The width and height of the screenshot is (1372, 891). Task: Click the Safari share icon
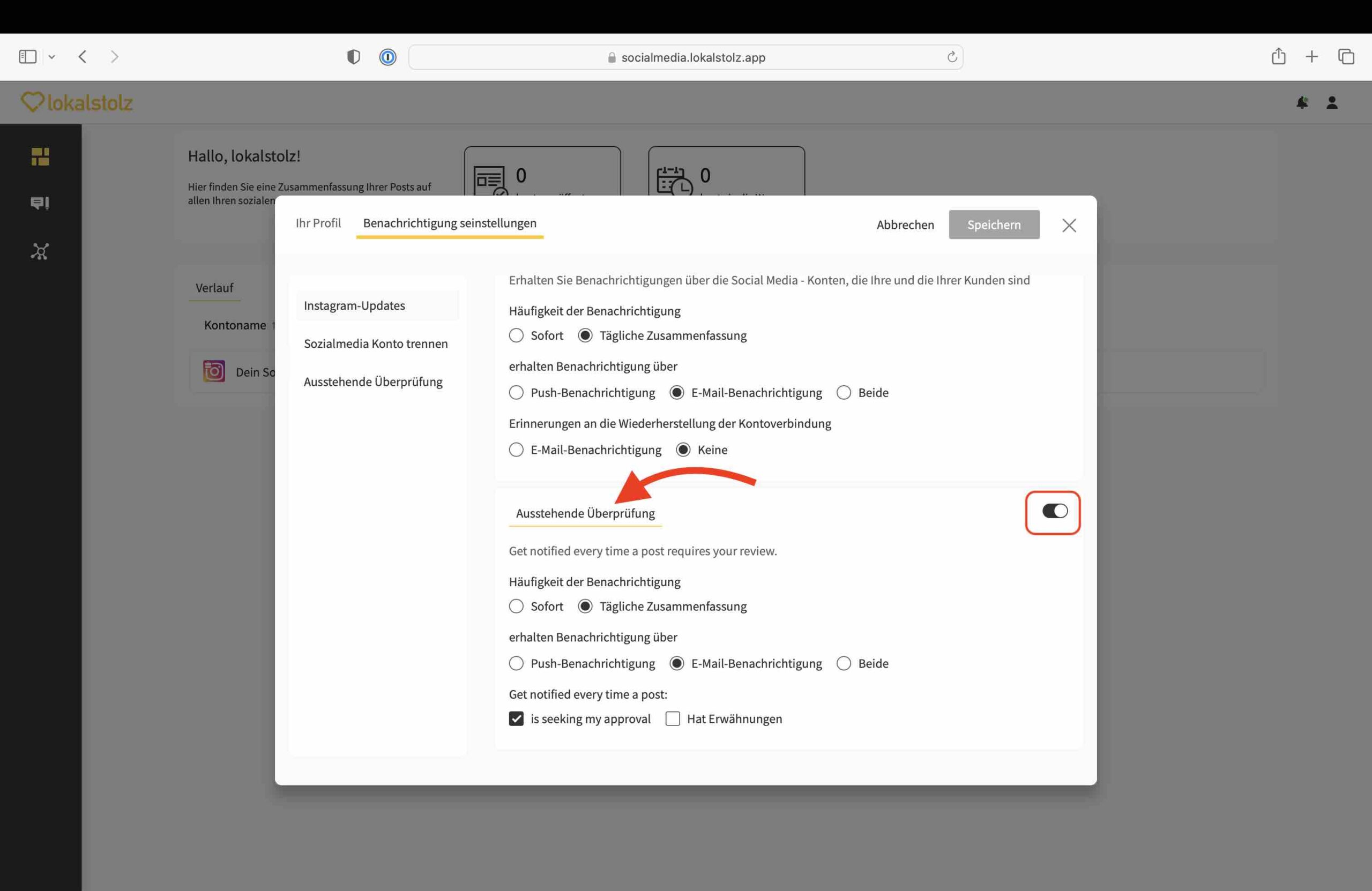[1278, 56]
